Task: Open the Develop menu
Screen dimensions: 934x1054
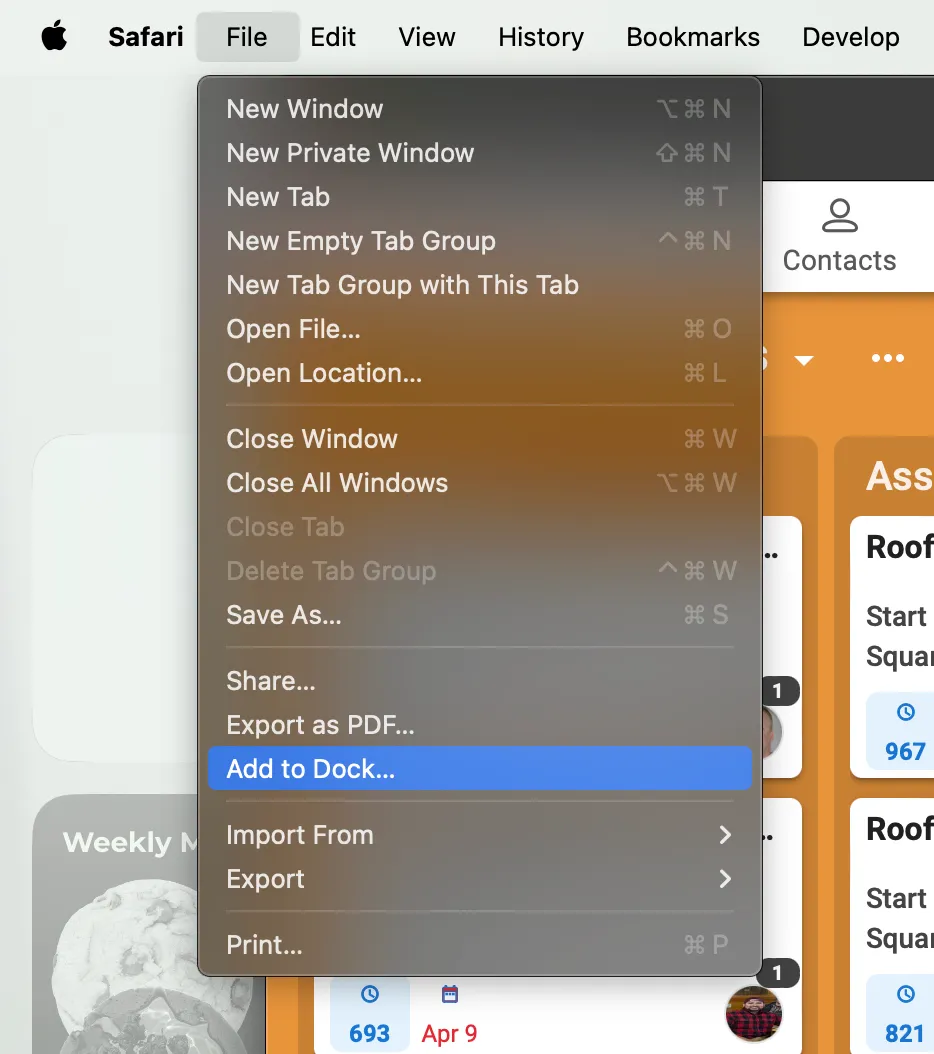Action: [x=851, y=37]
